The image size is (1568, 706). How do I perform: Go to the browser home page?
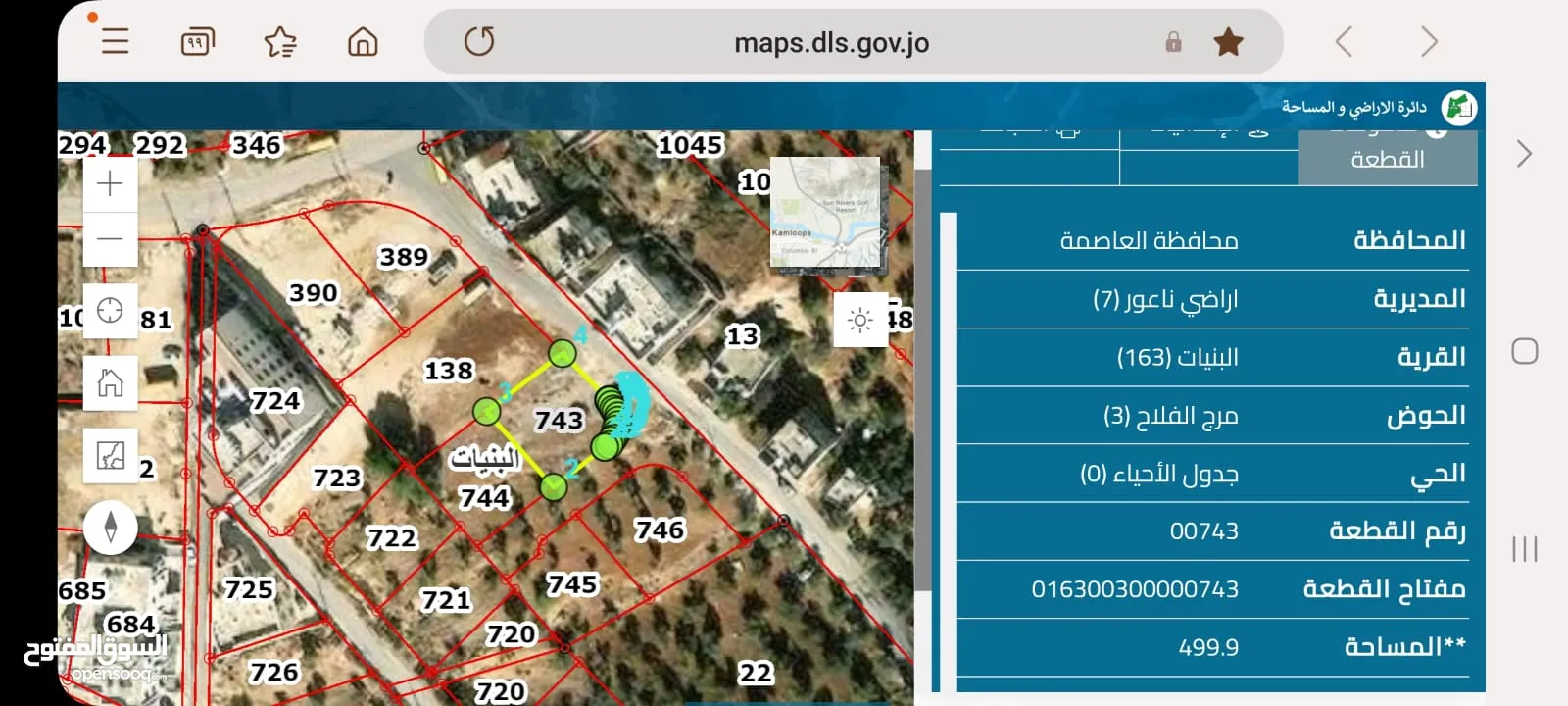pyautogui.click(x=363, y=41)
